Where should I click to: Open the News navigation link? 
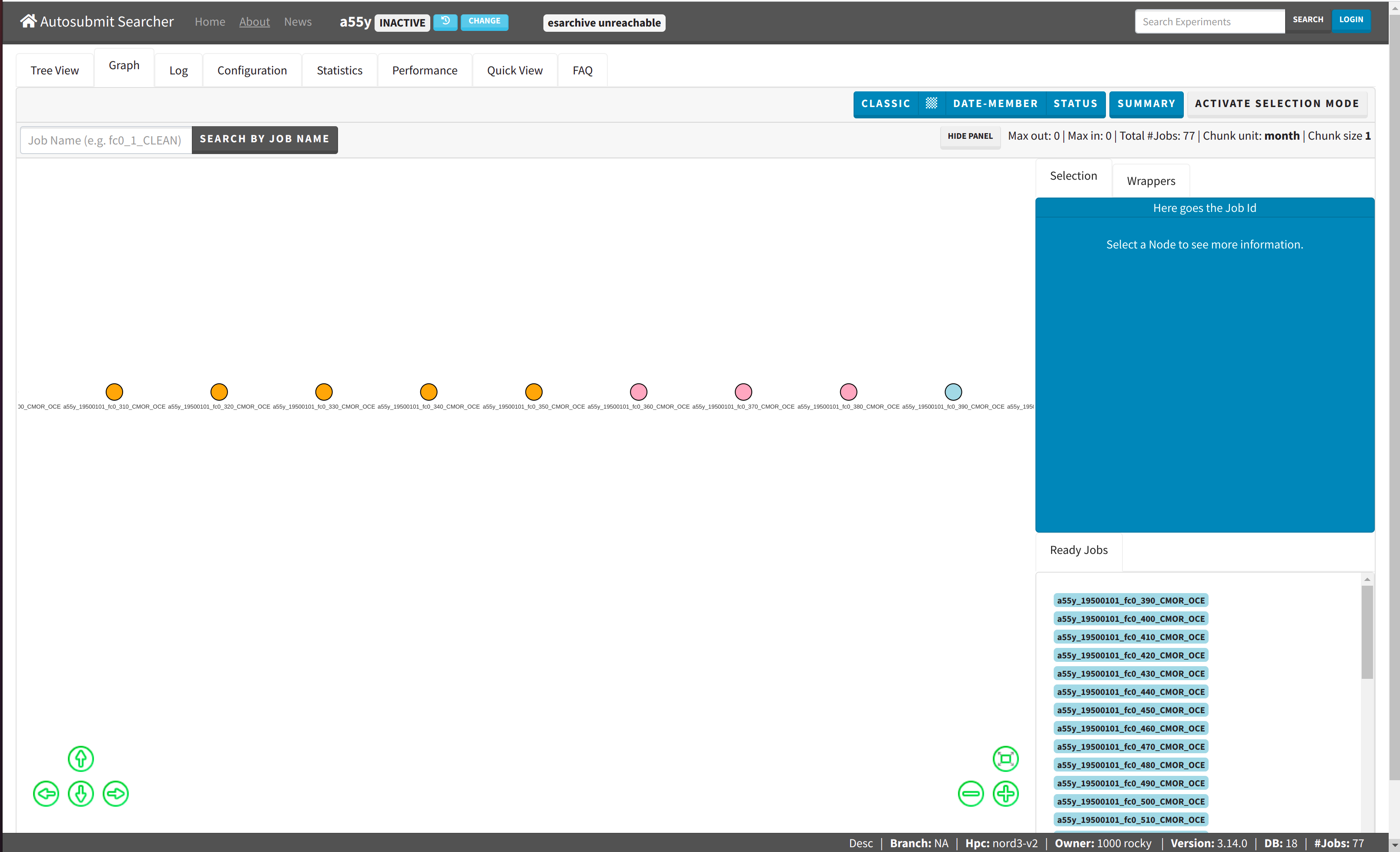[298, 22]
